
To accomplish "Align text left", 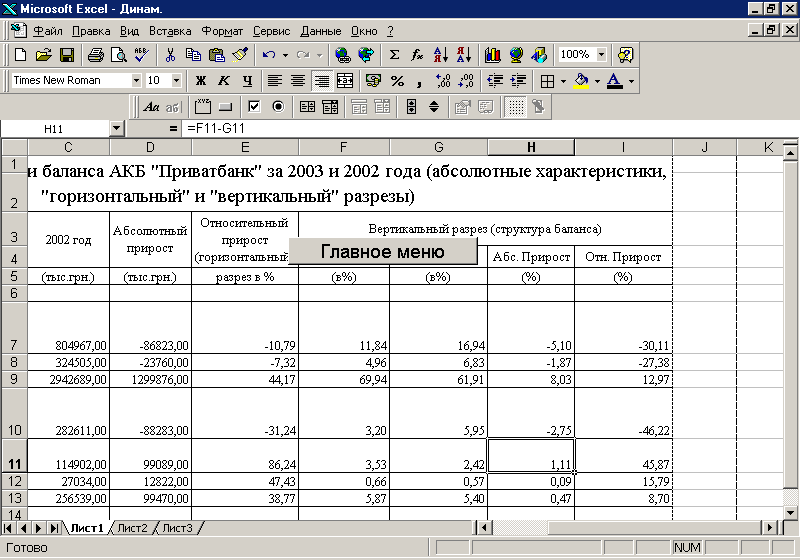I will 275,81.
